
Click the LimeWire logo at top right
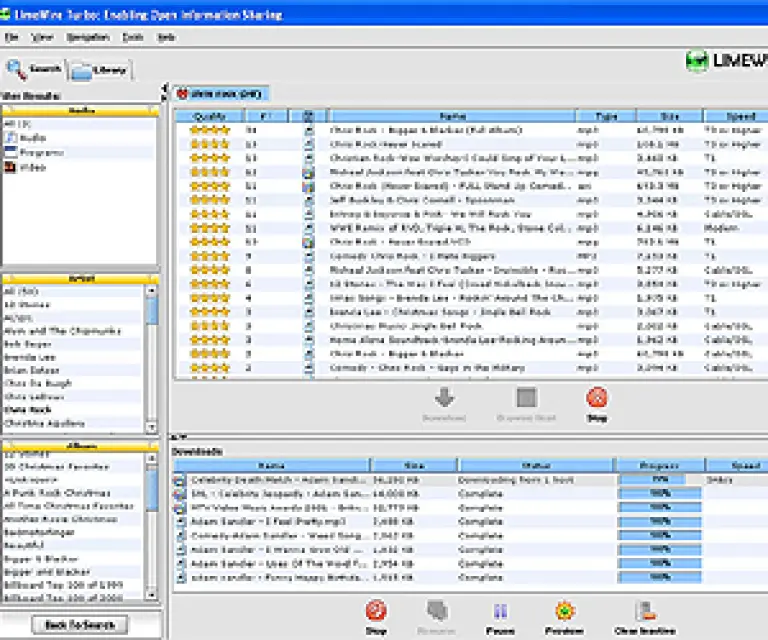click(x=726, y=61)
